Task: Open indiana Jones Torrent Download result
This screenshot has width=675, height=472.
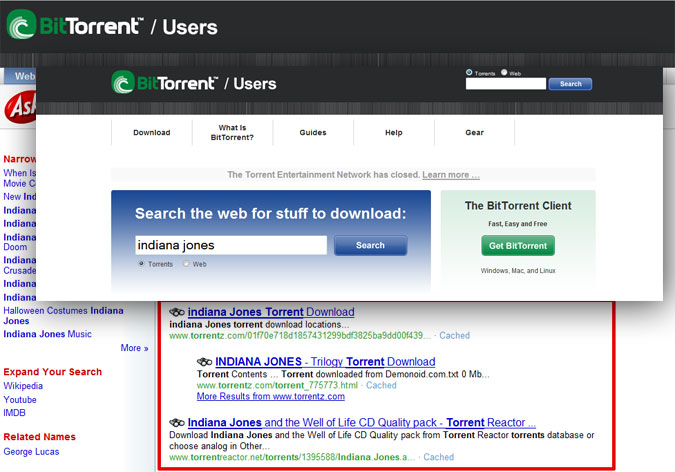Action: pyautogui.click(x=271, y=312)
